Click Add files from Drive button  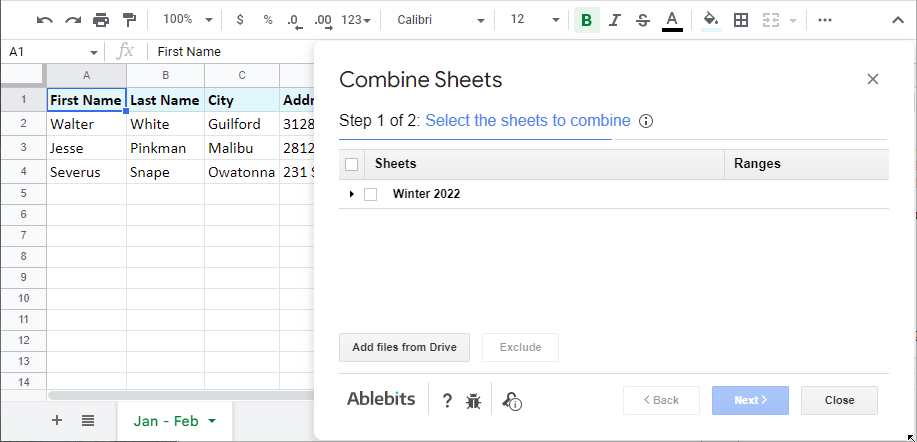(404, 347)
